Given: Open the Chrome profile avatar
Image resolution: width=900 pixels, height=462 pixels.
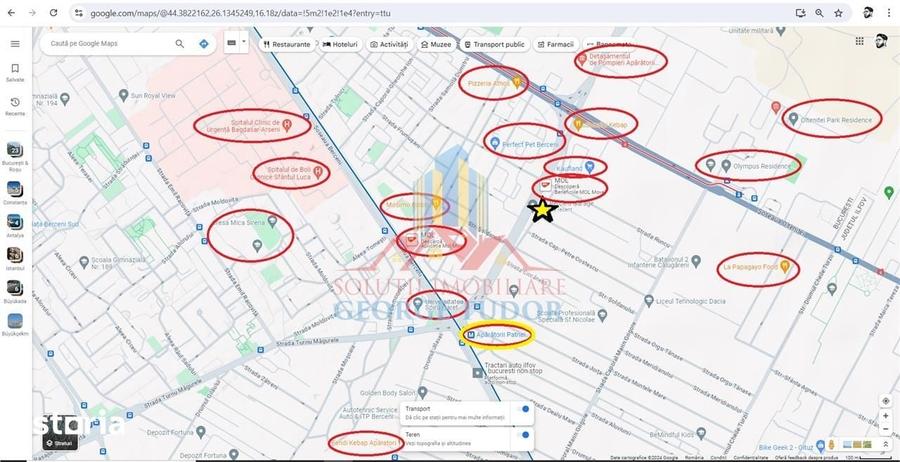Looking at the screenshot, I should (868, 13).
